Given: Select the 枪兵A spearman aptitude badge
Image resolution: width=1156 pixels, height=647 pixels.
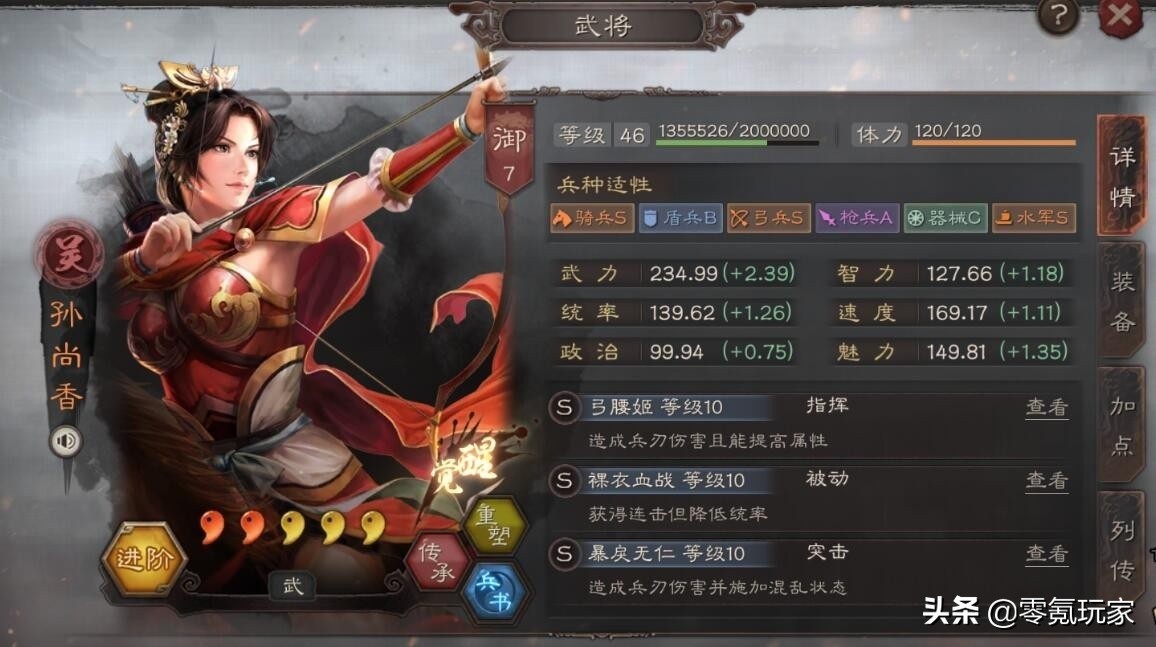Looking at the screenshot, I should (857, 218).
